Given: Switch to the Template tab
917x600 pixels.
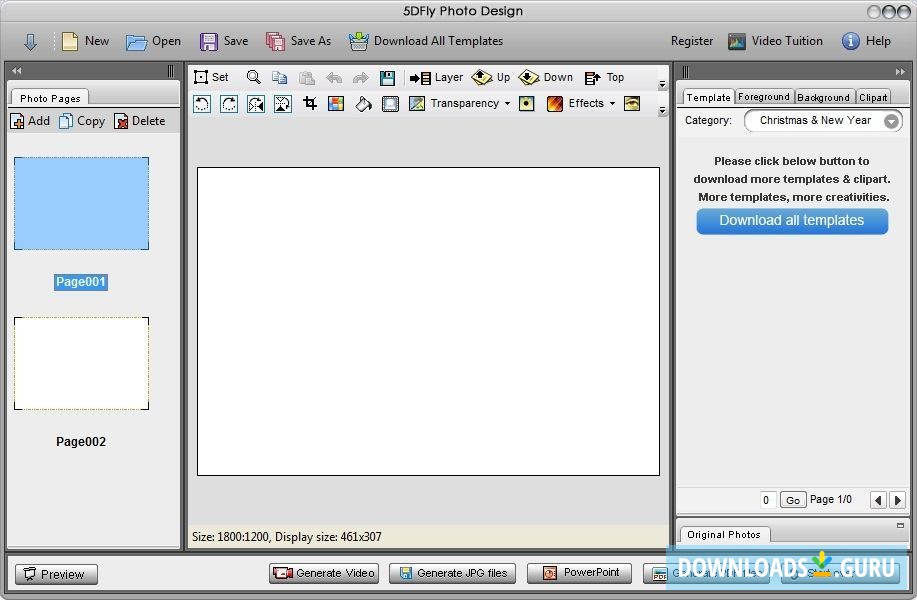Looking at the screenshot, I should click(x=708, y=97).
